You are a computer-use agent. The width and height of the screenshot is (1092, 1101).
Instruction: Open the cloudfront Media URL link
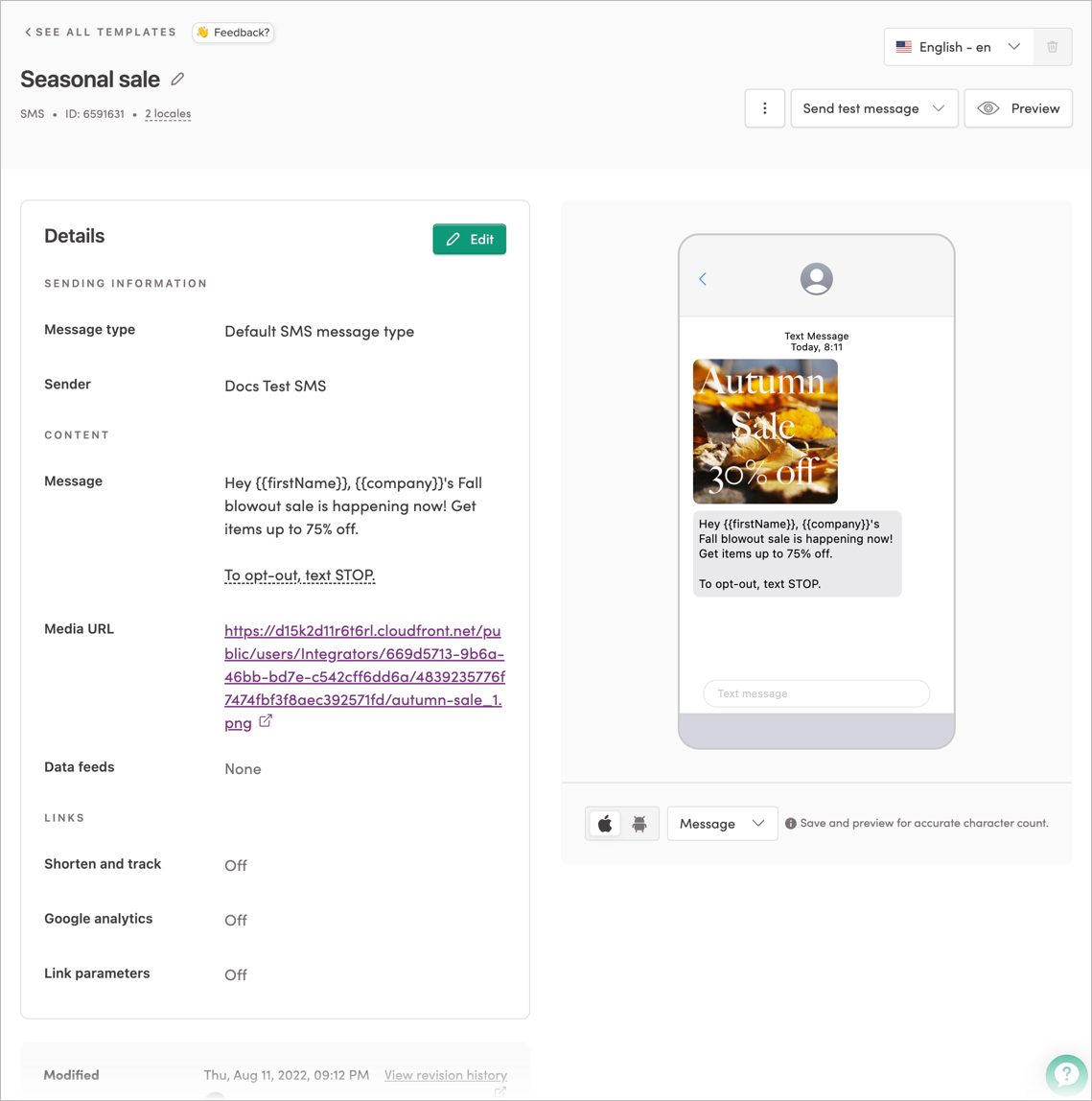pyautogui.click(x=363, y=676)
